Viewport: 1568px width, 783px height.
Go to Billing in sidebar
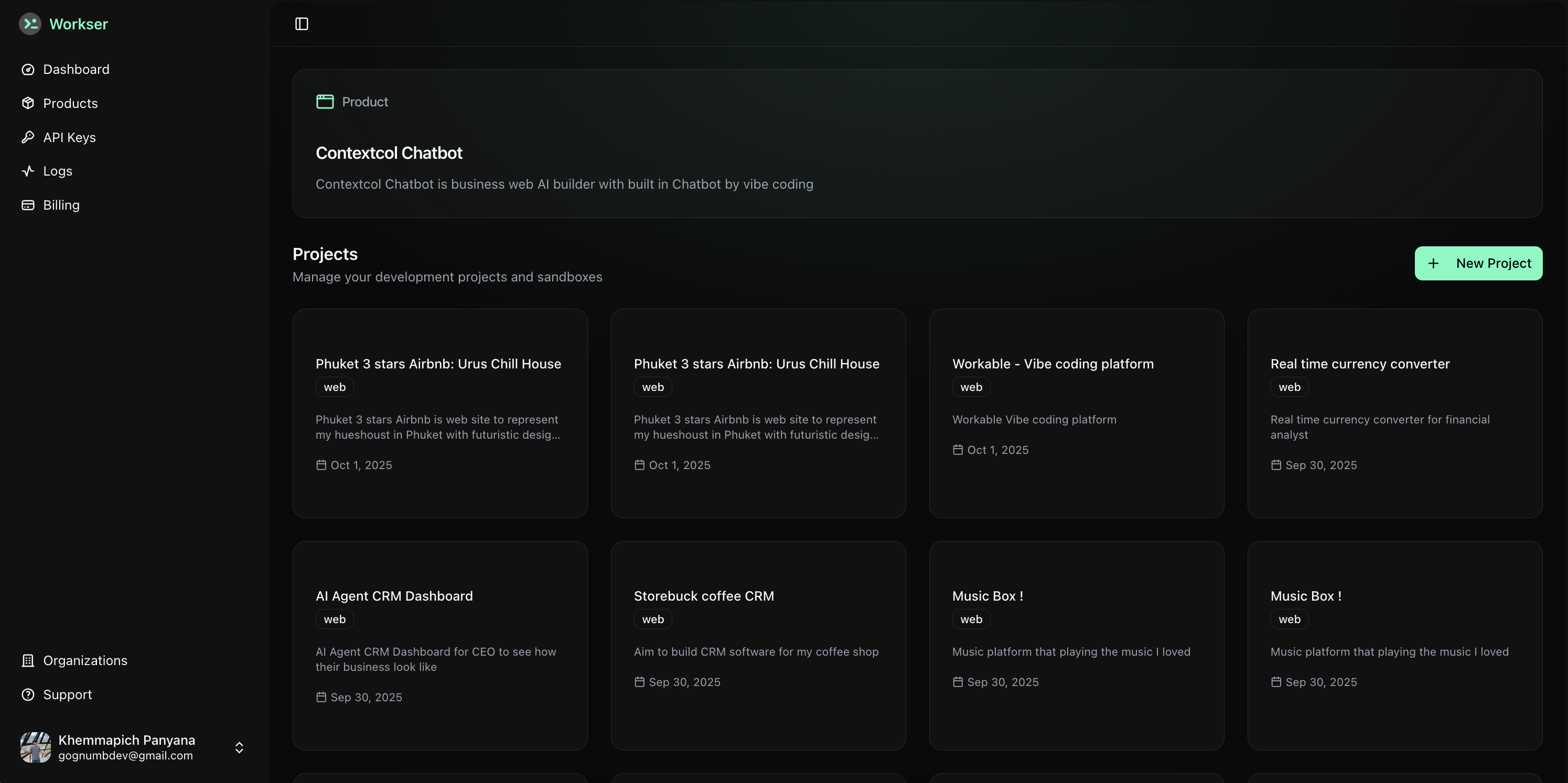tap(61, 205)
